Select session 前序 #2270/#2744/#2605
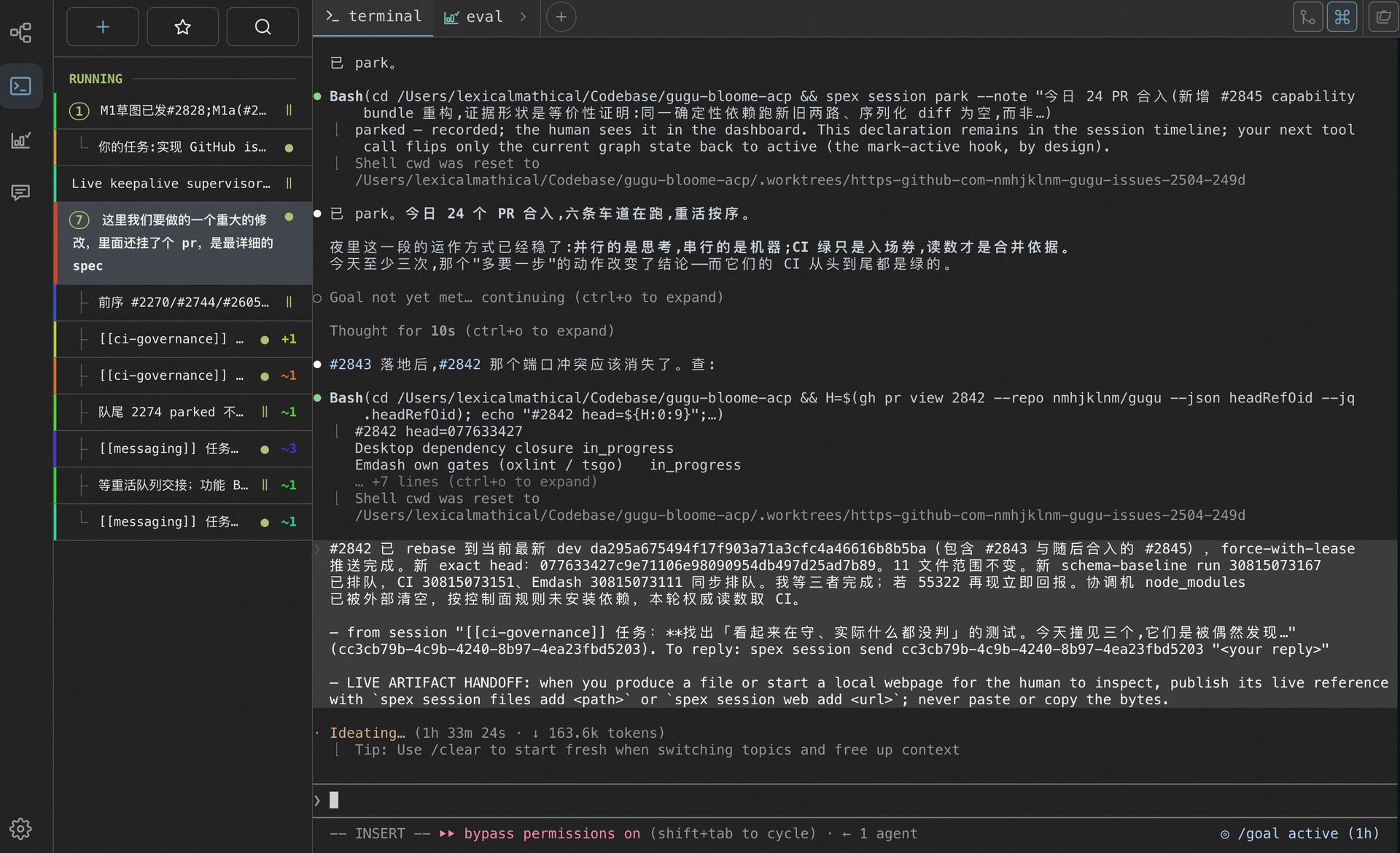Screen dimensions: 1400x853 pyautogui.click(x=183, y=303)
